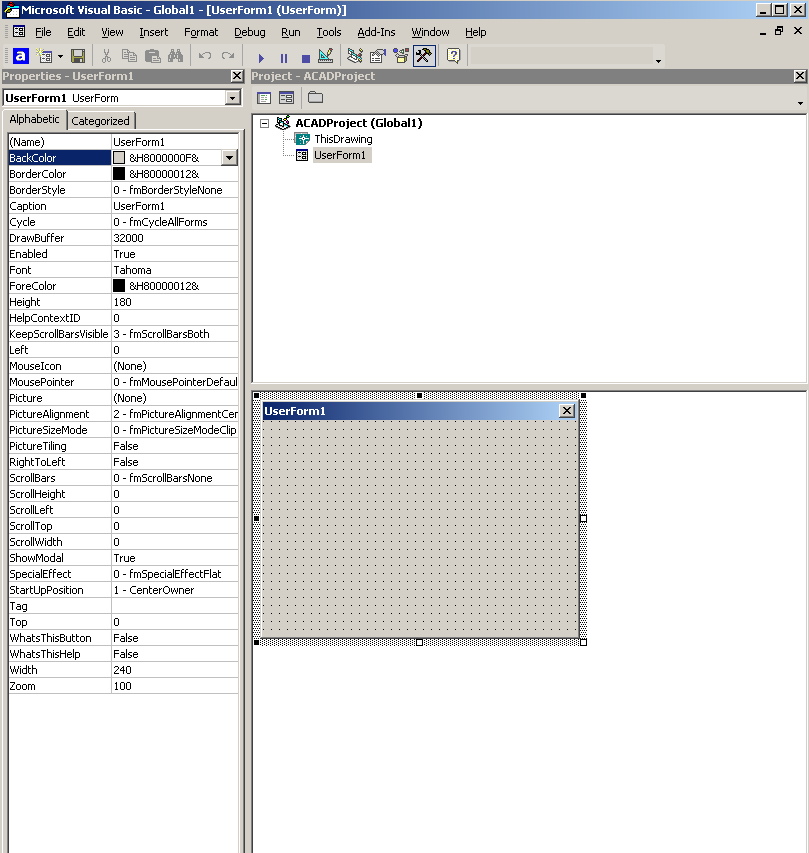Run the macro with the play icon
The width and height of the screenshot is (809, 853).
pos(261,58)
